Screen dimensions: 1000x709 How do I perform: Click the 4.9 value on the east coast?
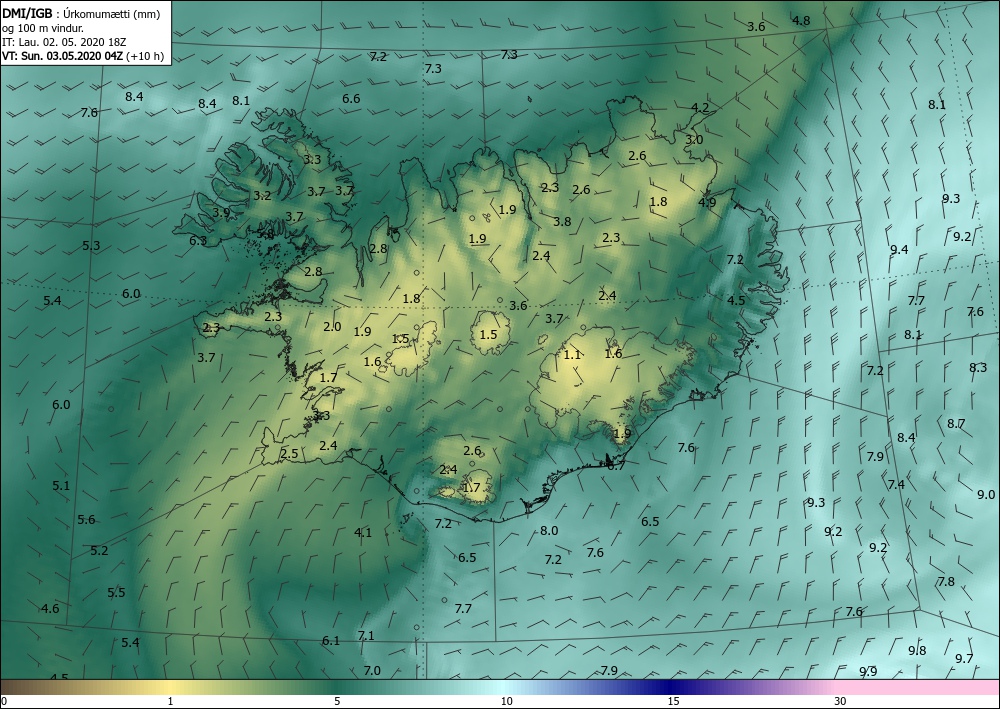(707, 202)
